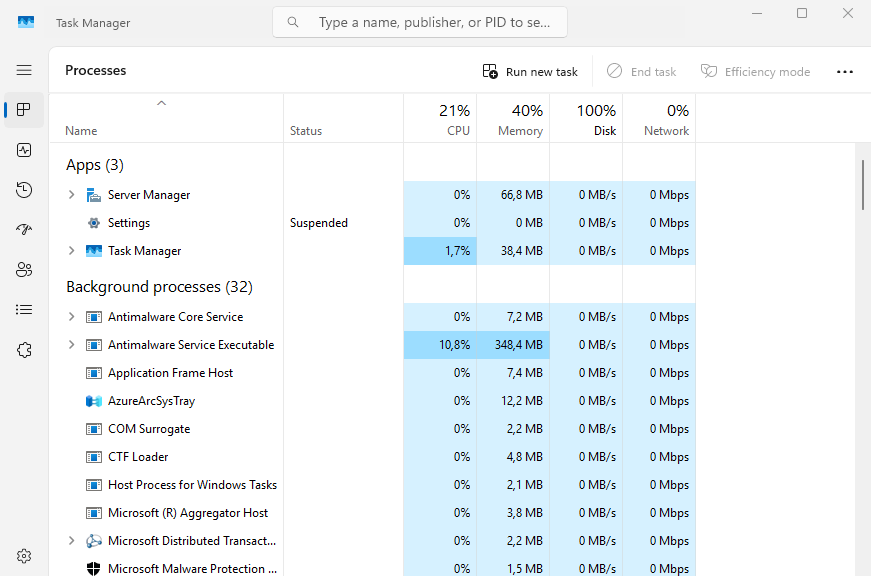Open the Details page in sidebar
This screenshot has height=576, width=871.
(24, 310)
